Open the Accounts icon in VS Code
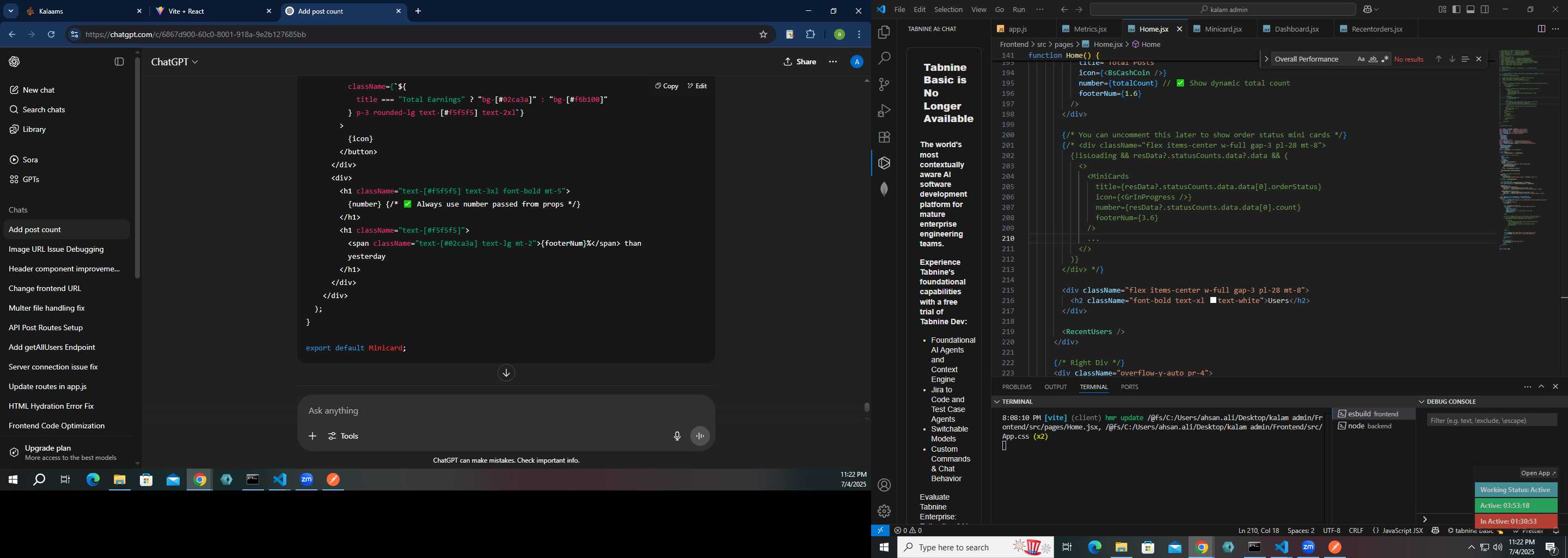The width and height of the screenshot is (1568, 558). 884,486
